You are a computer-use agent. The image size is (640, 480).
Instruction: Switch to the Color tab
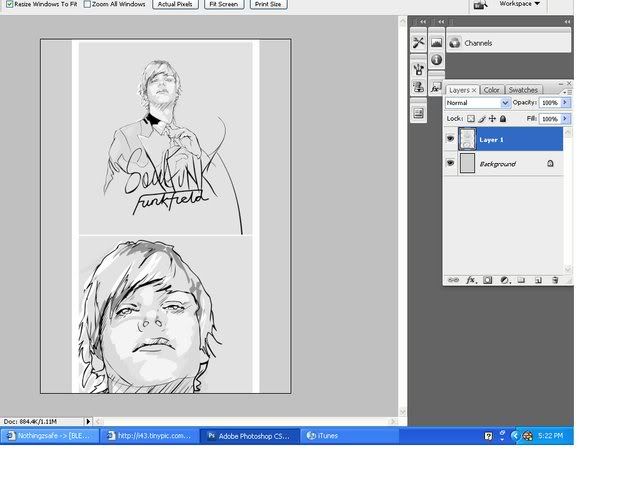point(492,90)
